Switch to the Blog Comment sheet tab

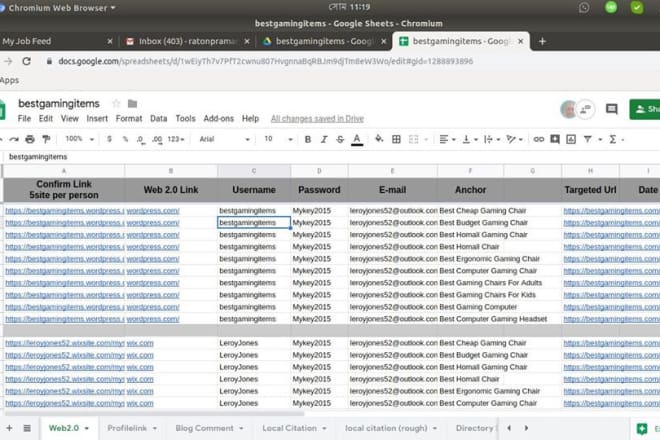point(204,428)
